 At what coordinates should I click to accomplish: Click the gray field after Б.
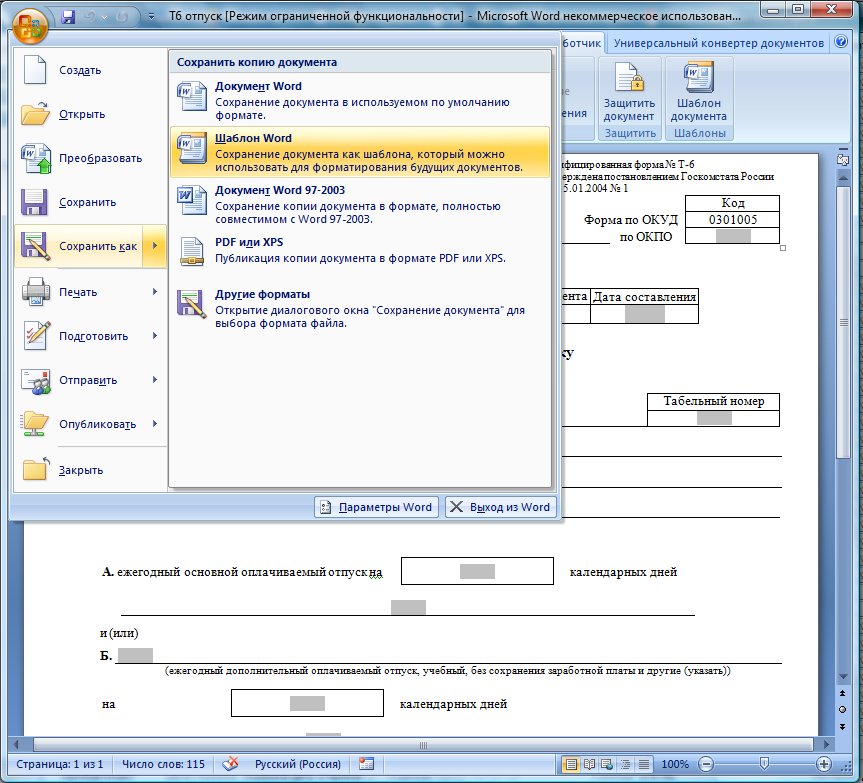(135, 655)
